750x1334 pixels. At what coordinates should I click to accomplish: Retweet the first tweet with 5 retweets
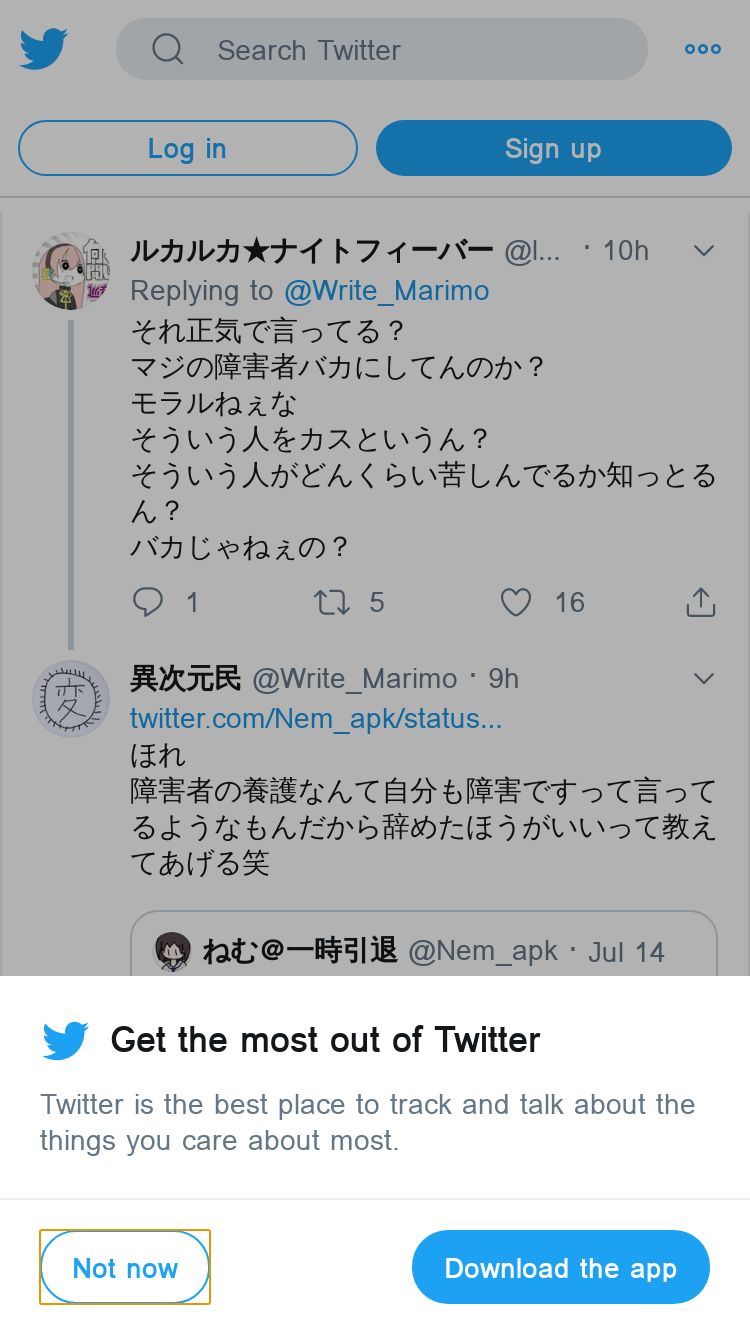(331, 602)
